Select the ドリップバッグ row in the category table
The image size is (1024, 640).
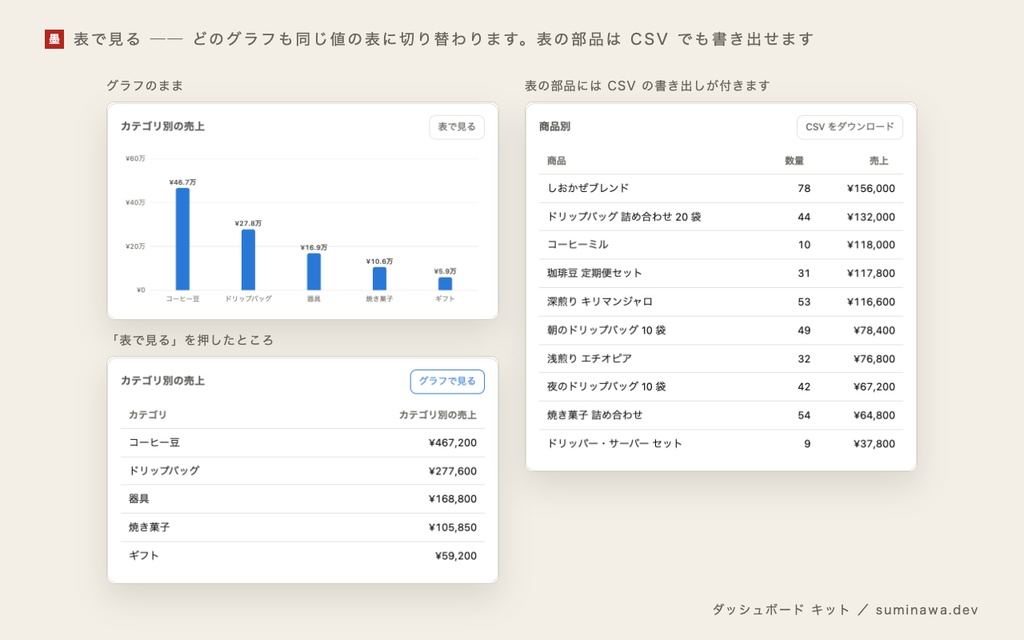click(x=302, y=471)
